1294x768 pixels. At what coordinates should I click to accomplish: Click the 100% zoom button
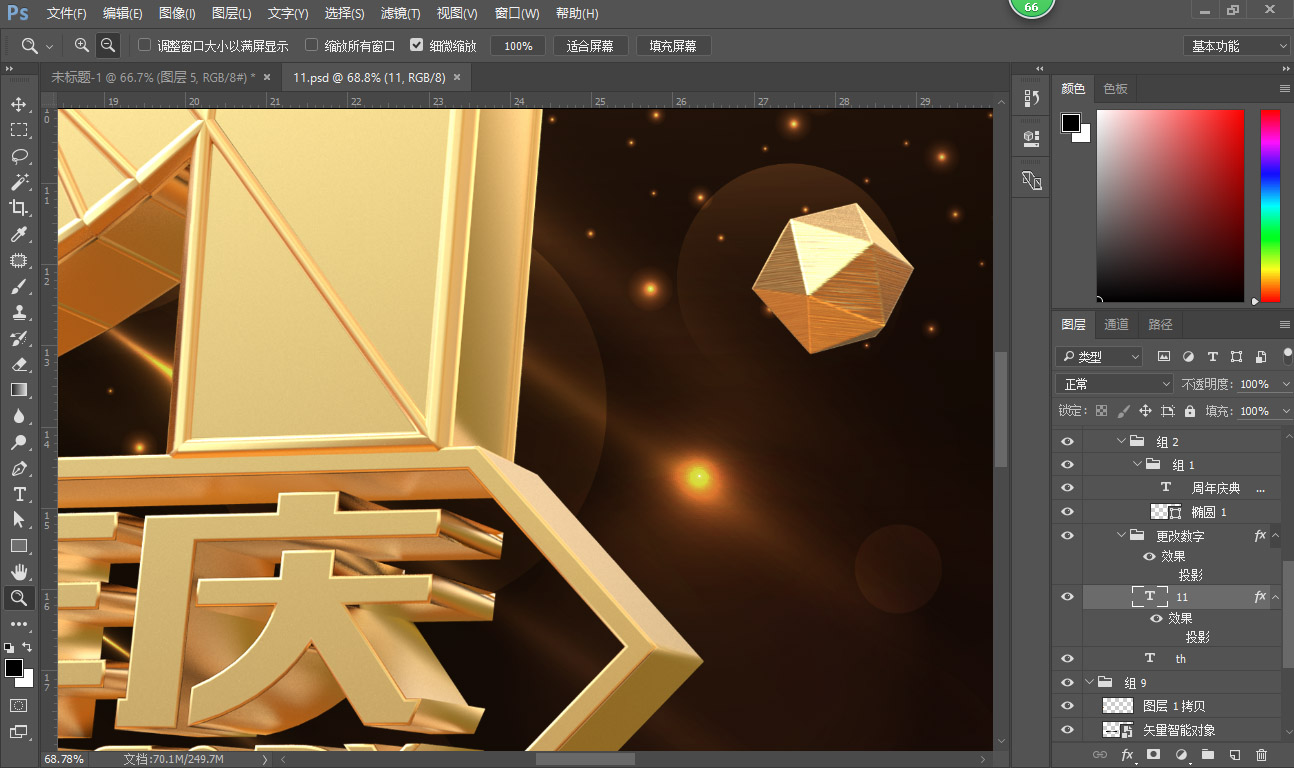(518, 46)
